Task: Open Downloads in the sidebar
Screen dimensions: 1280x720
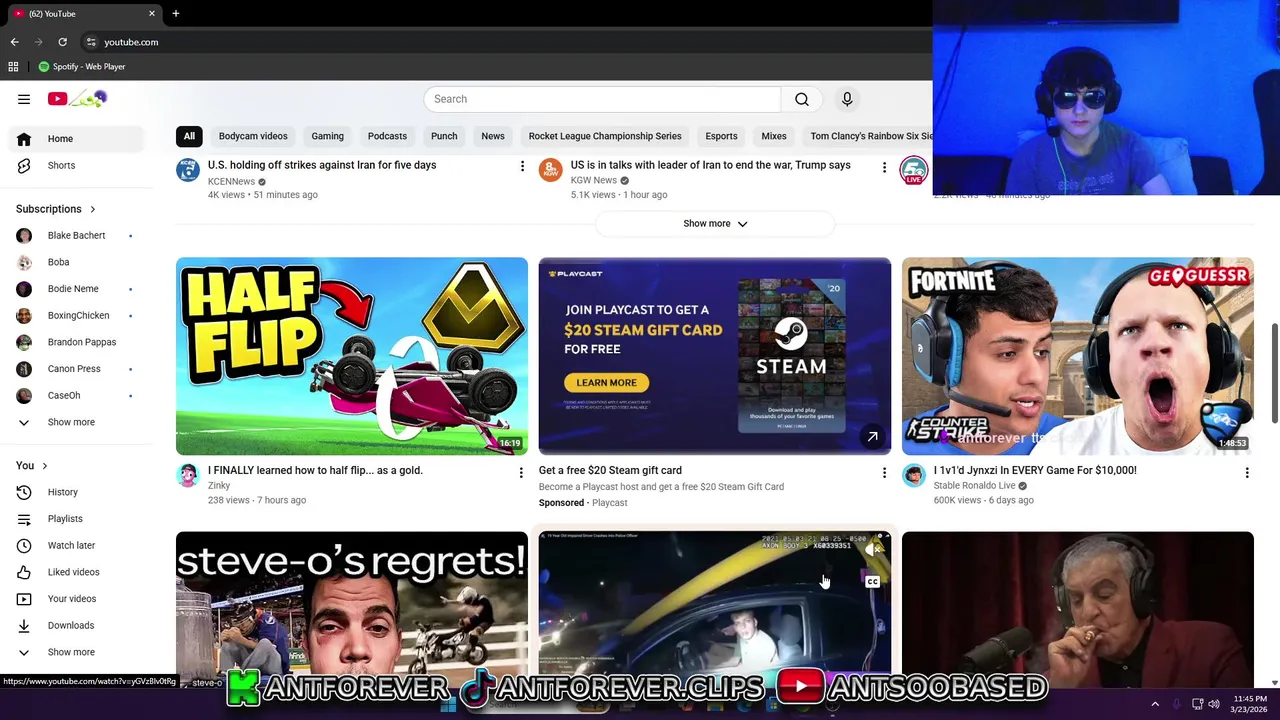Action: tap(75, 625)
